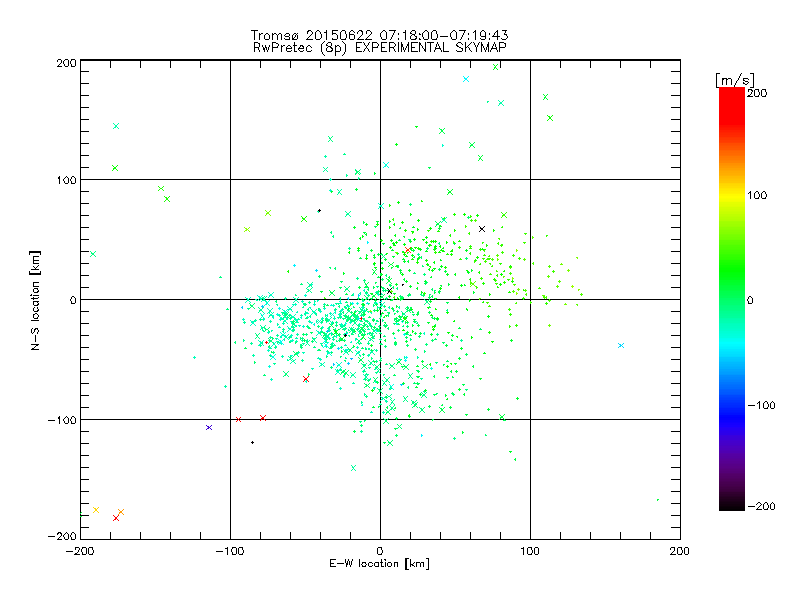
Task: Select the black dot below the -100 gridline
Action: (x=253, y=442)
